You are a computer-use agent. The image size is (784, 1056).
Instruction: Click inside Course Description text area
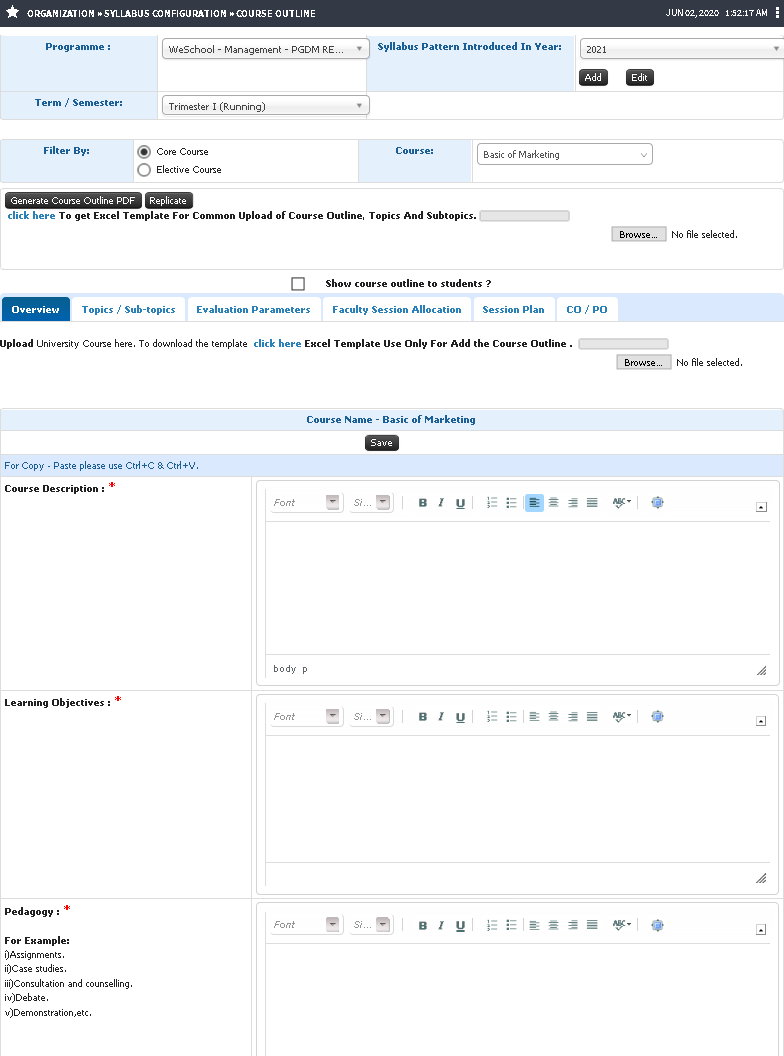pos(517,588)
